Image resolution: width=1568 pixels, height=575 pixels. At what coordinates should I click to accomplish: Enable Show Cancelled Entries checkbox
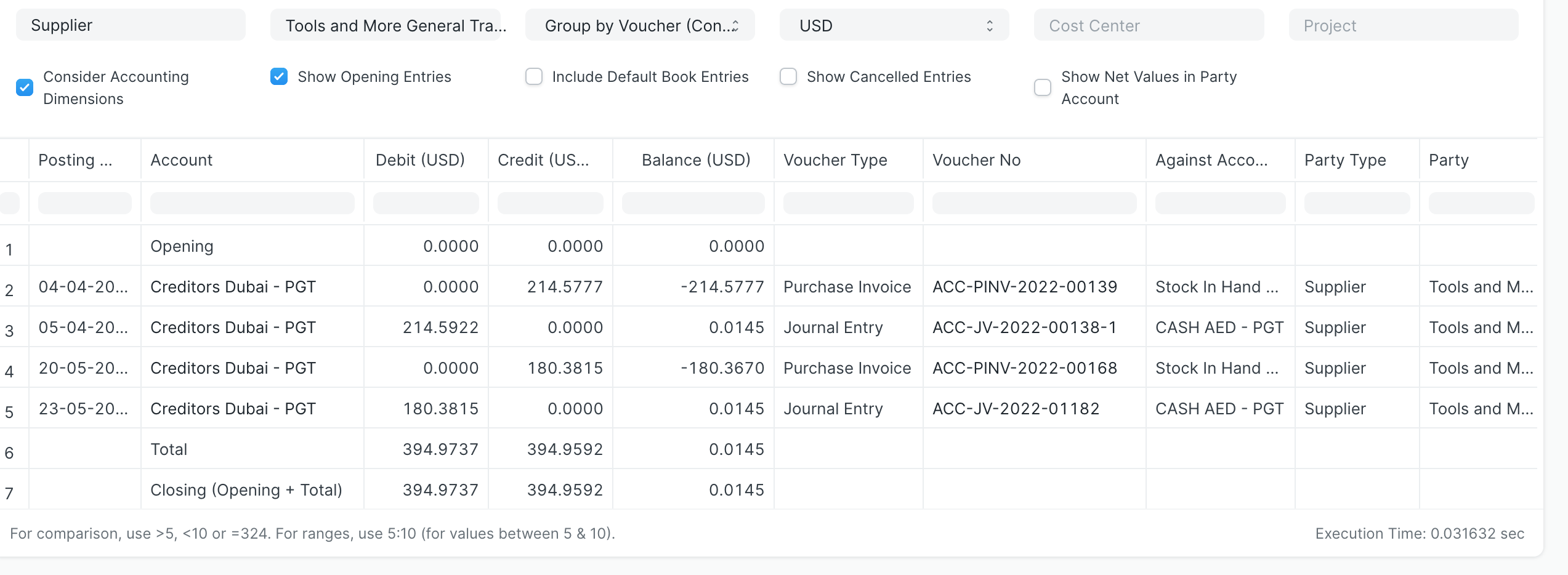(788, 76)
